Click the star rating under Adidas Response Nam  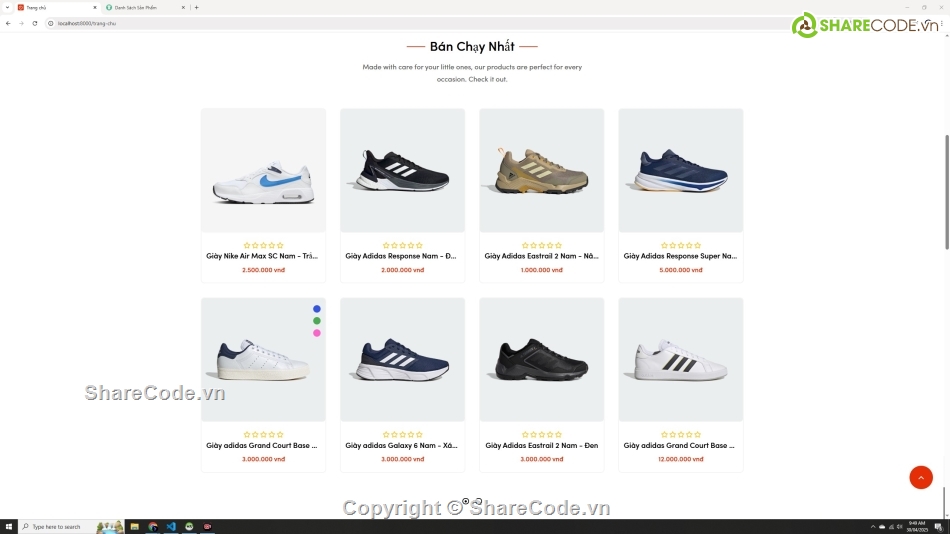(402, 245)
